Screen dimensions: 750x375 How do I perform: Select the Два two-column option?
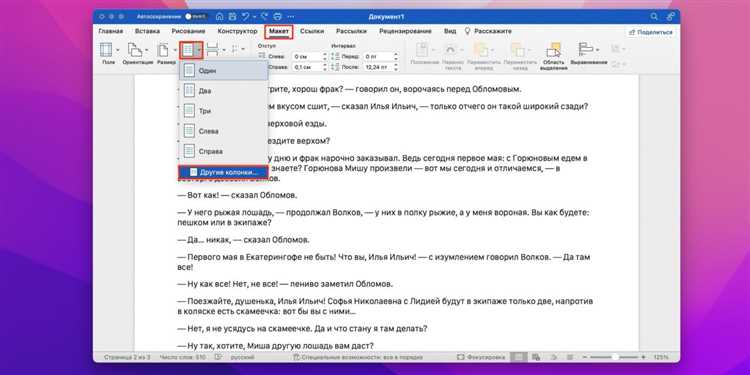point(223,90)
